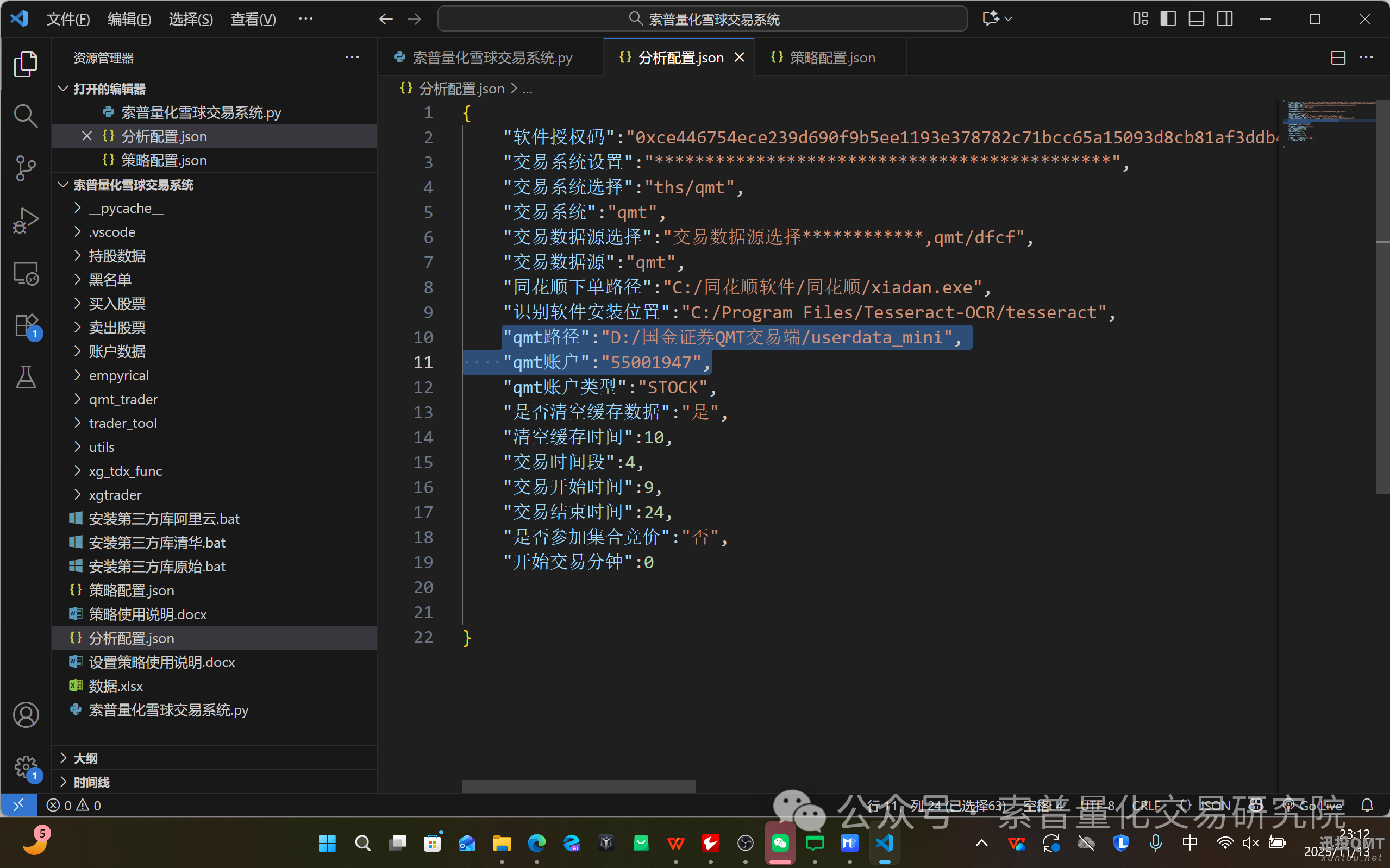Screen dimensions: 1390x868
Task: Open WeChat from the taskbar
Action: 780,844
